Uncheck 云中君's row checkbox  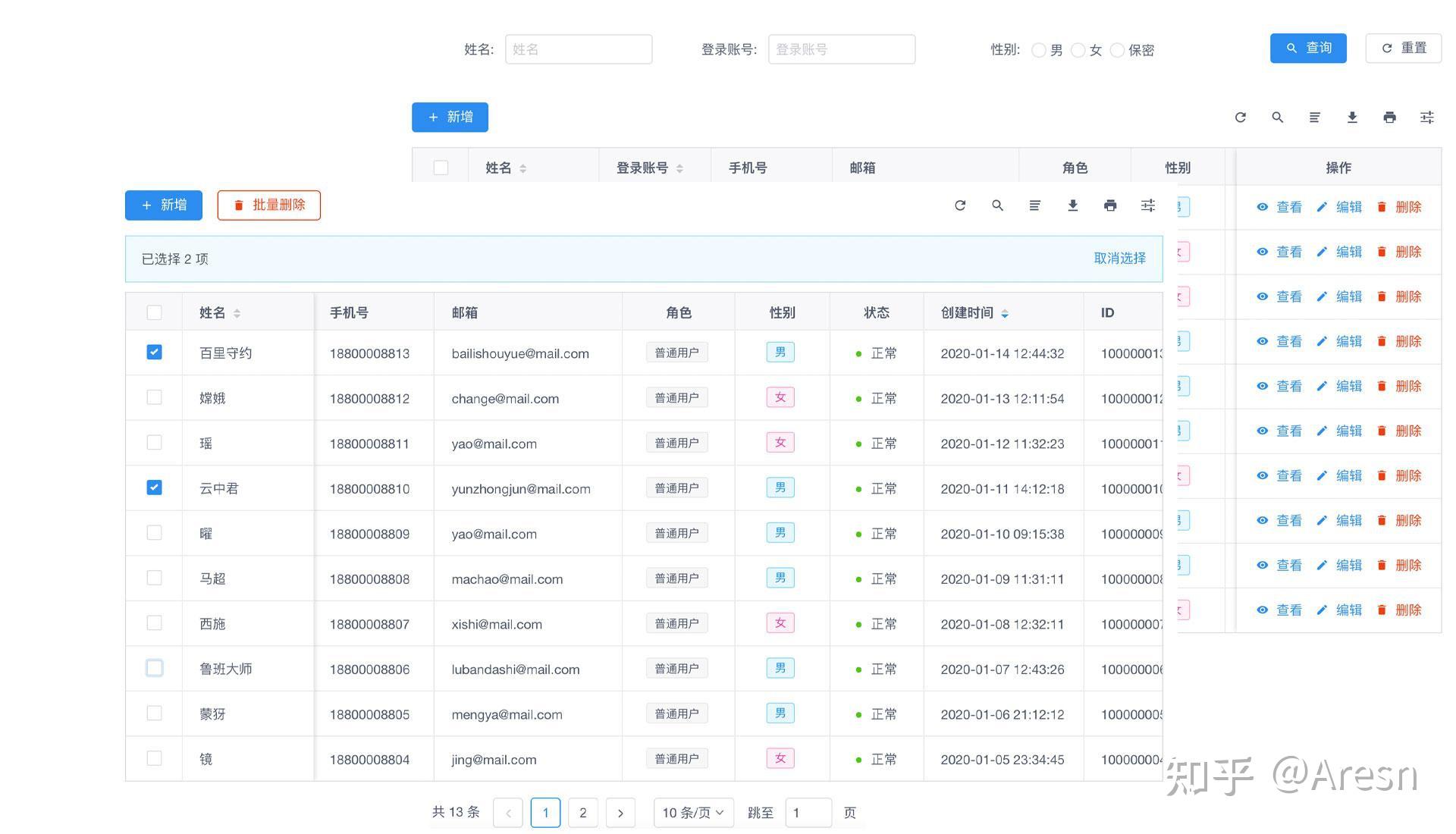(154, 488)
